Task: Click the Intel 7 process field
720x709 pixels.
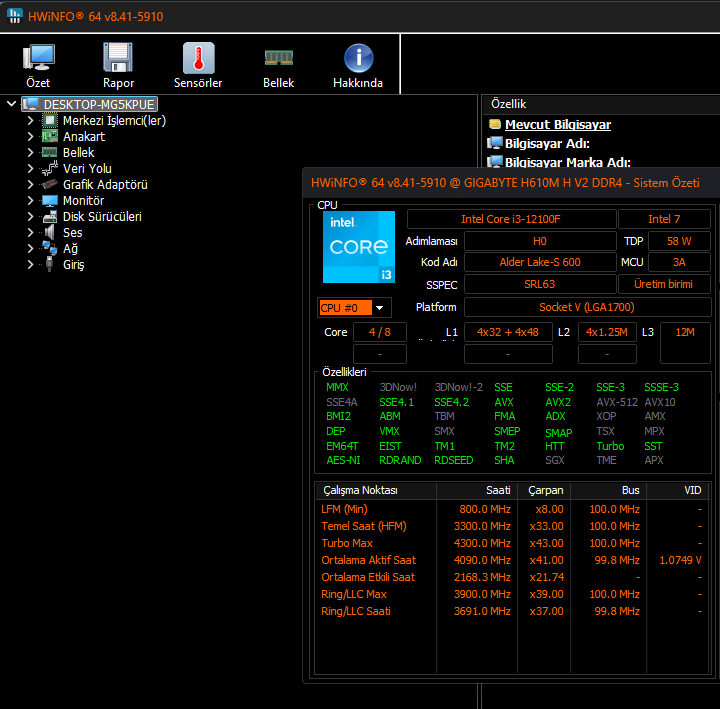Action: (x=664, y=219)
